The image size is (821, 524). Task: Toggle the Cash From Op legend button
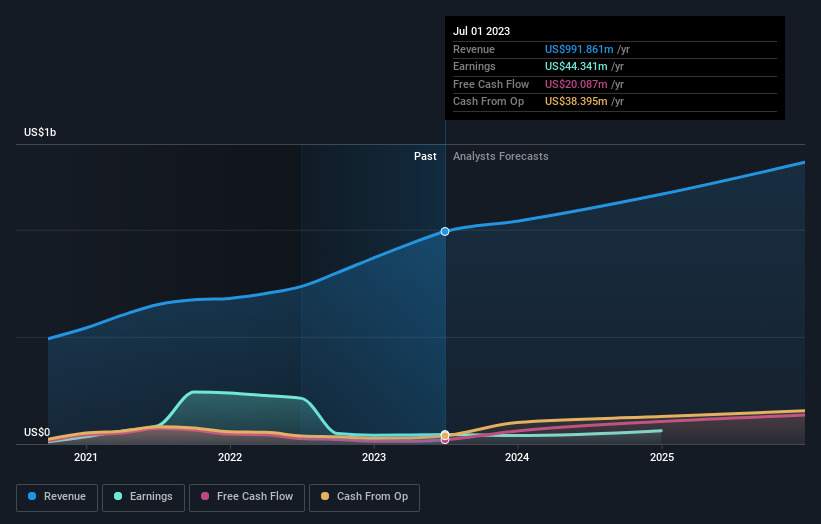tap(364, 497)
